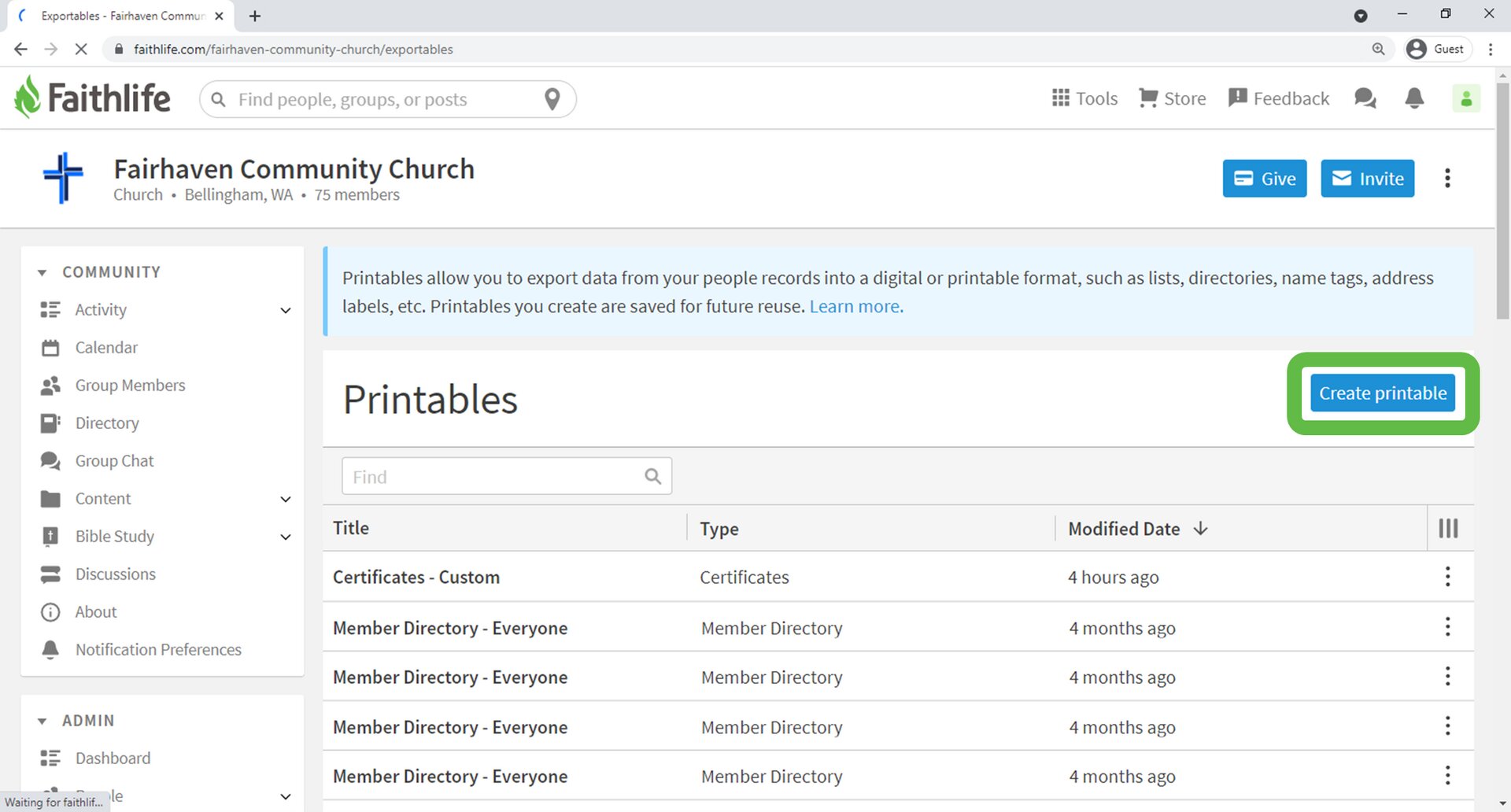This screenshot has height=812, width=1511.
Task: Open Bible Study in sidebar
Action: (115, 536)
